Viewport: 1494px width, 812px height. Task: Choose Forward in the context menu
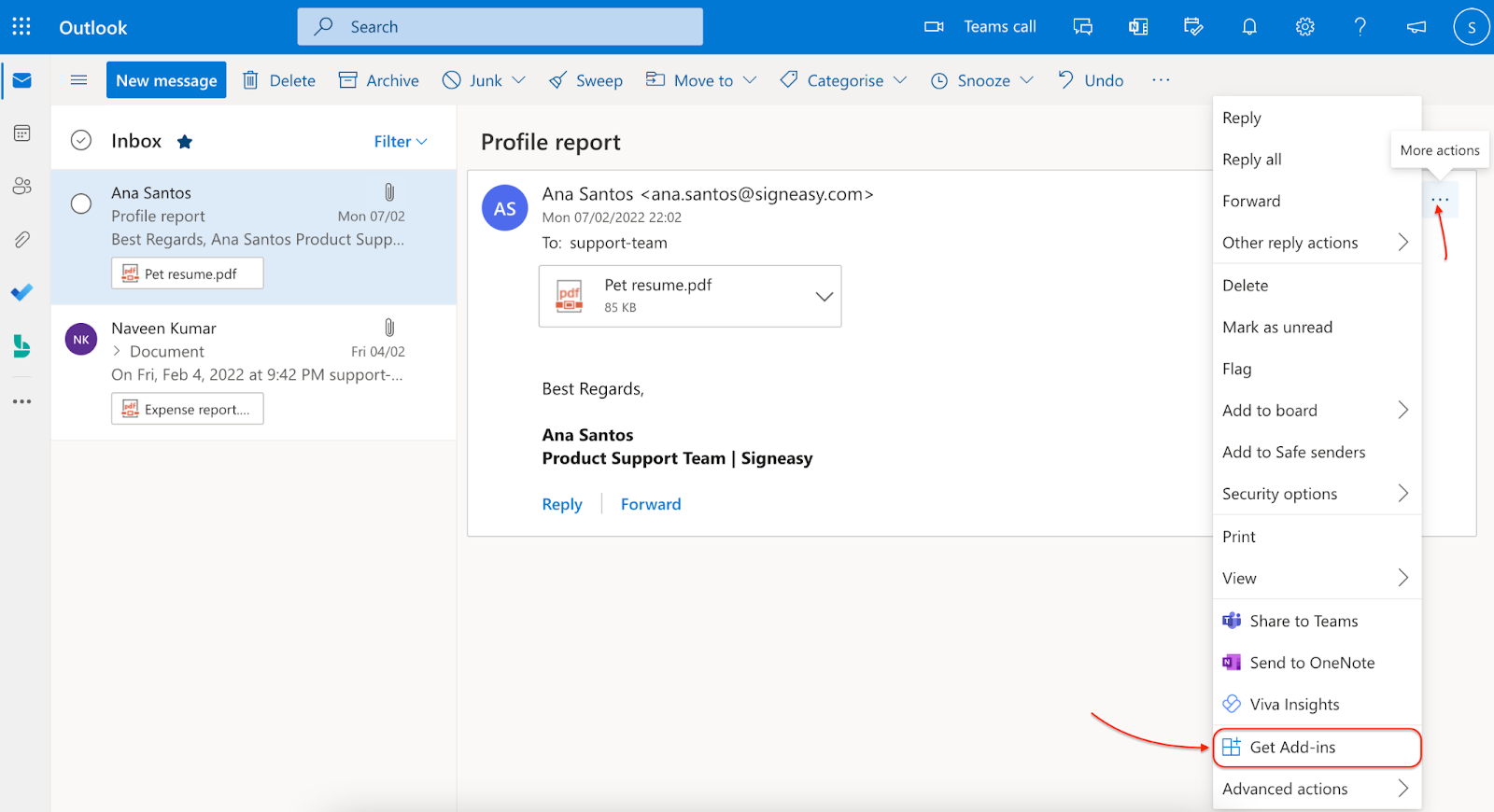1317,201
